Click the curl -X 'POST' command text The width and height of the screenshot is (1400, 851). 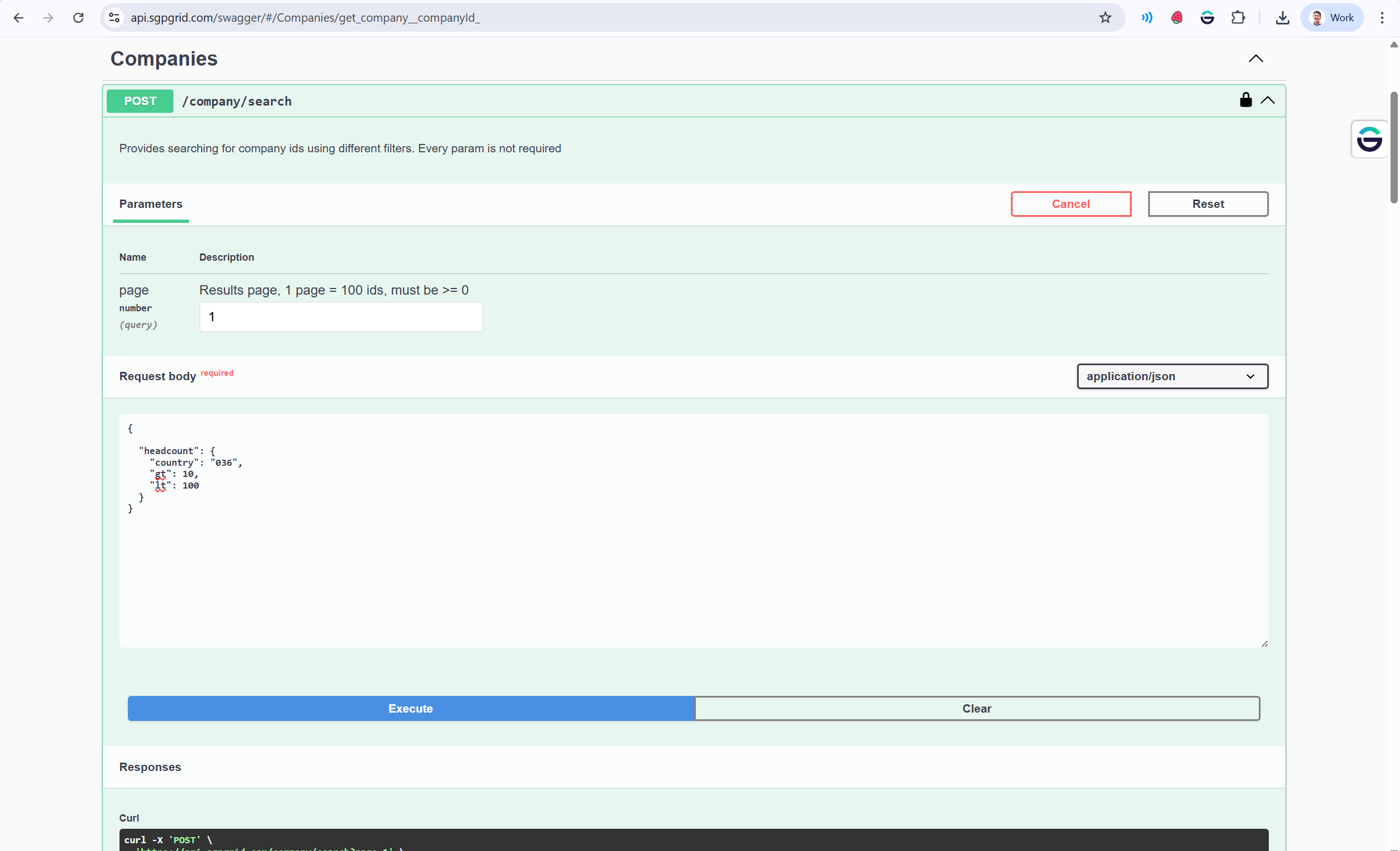point(168,840)
